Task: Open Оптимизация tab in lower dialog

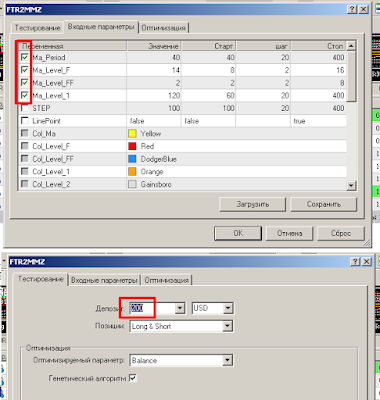Action: point(166,280)
